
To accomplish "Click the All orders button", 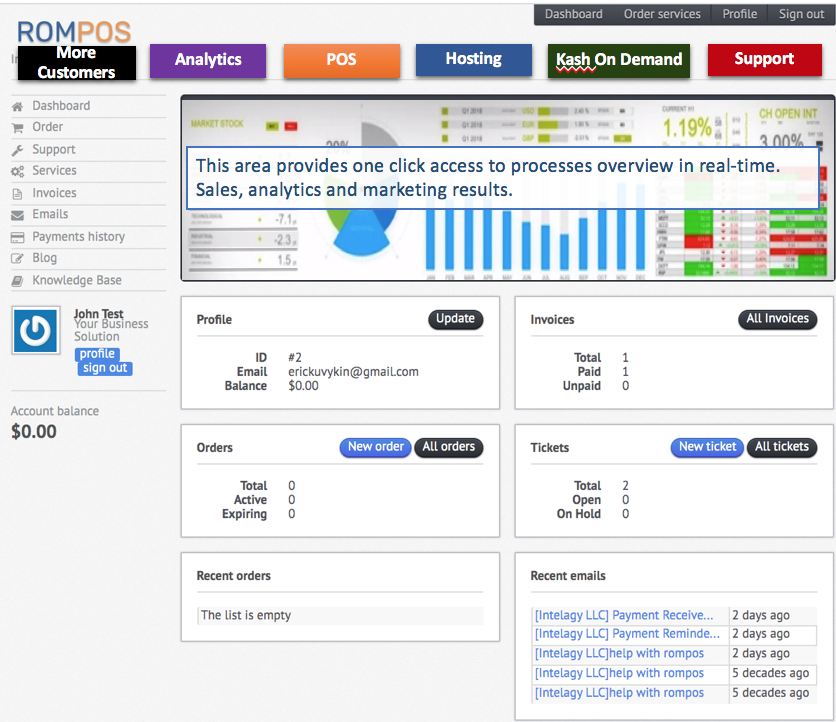I will pyautogui.click(x=448, y=447).
